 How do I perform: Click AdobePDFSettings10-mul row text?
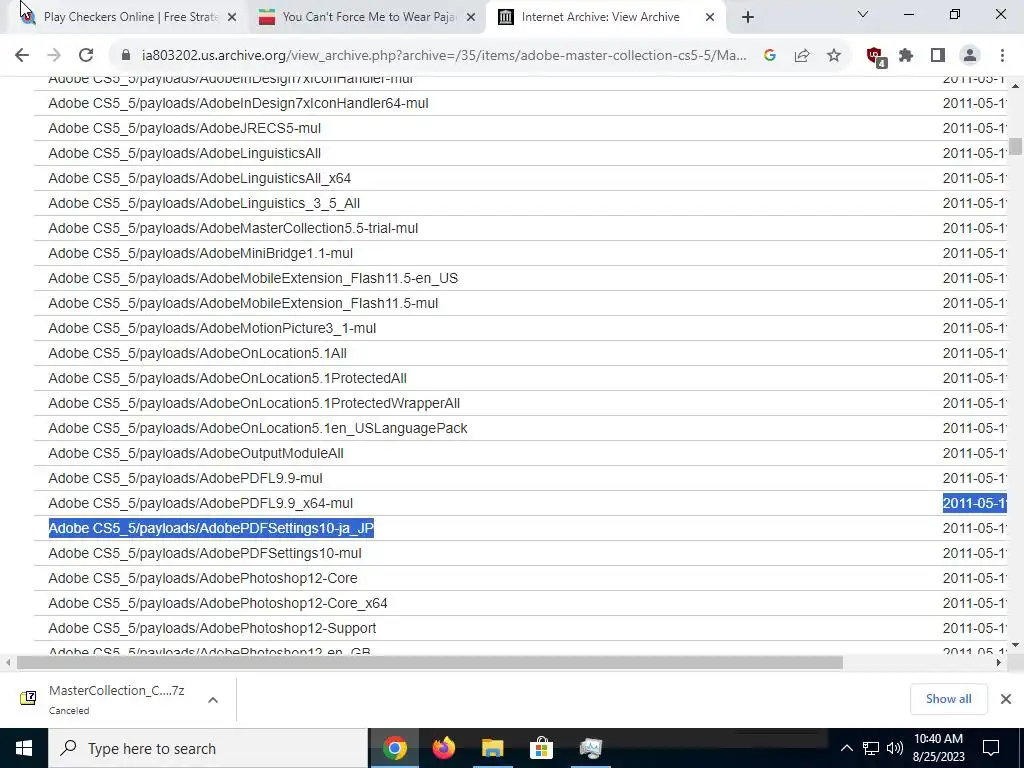pos(205,553)
